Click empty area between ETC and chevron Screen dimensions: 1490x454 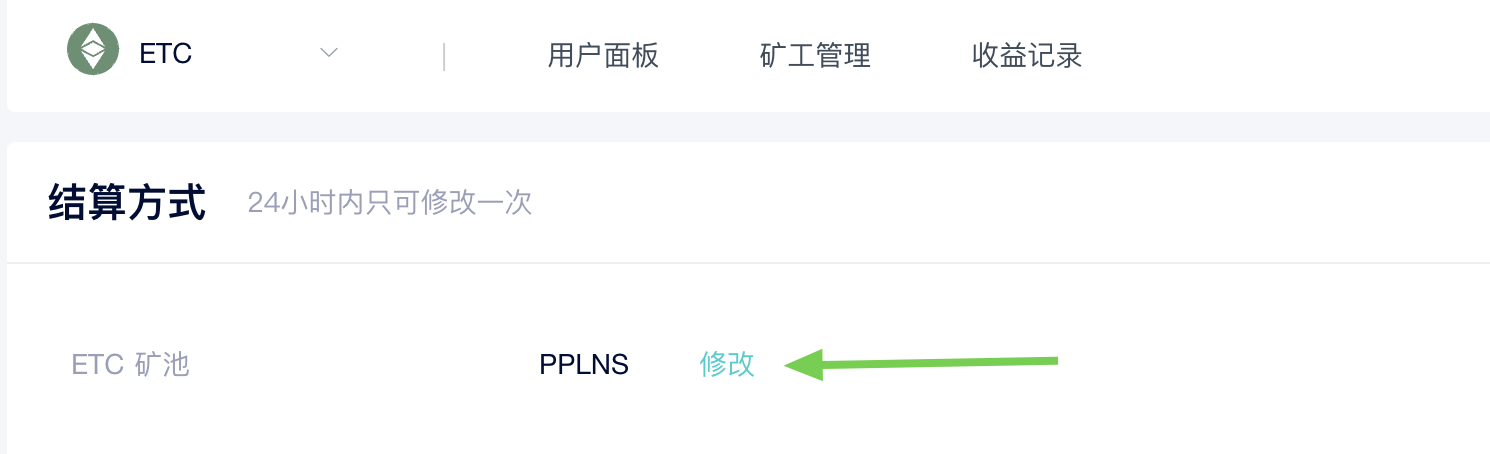click(255, 54)
